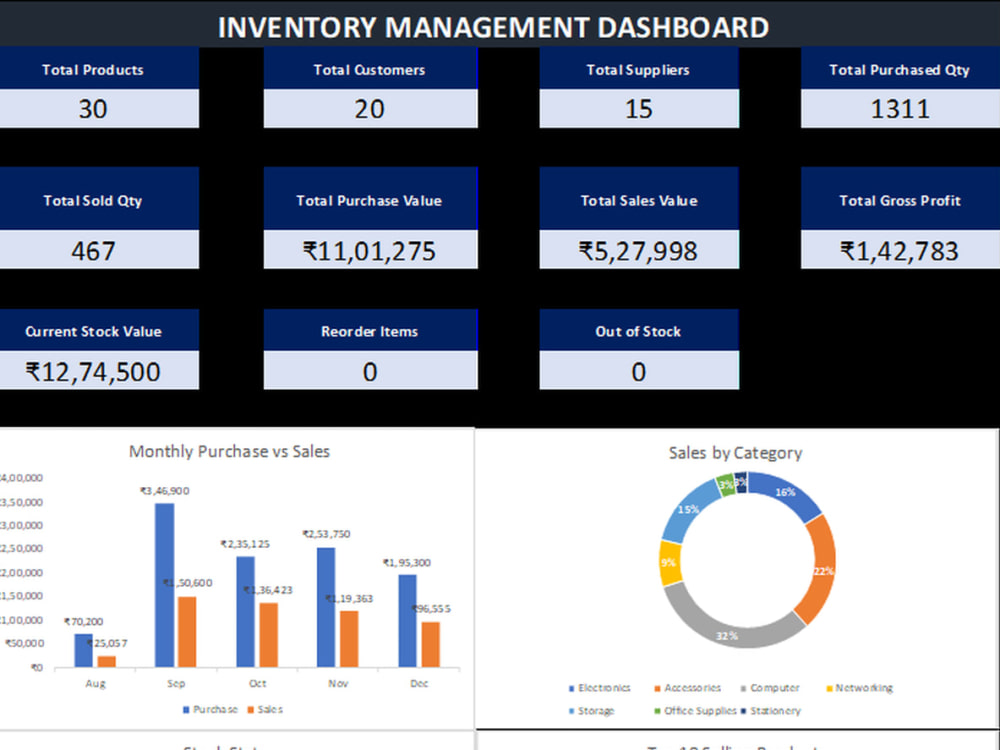Screen dimensions: 1000x750
Task: Click the Networking legend entry
Action: click(x=860, y=688)
